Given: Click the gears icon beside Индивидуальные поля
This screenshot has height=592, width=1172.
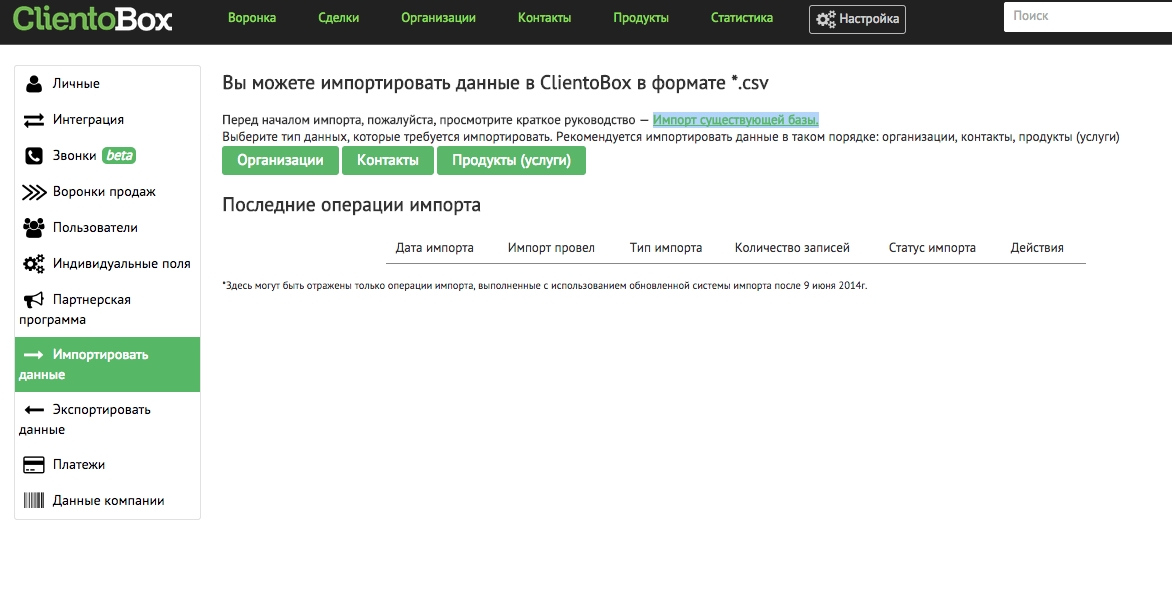Looking at the screenshot, I should [x=34, y=264].
